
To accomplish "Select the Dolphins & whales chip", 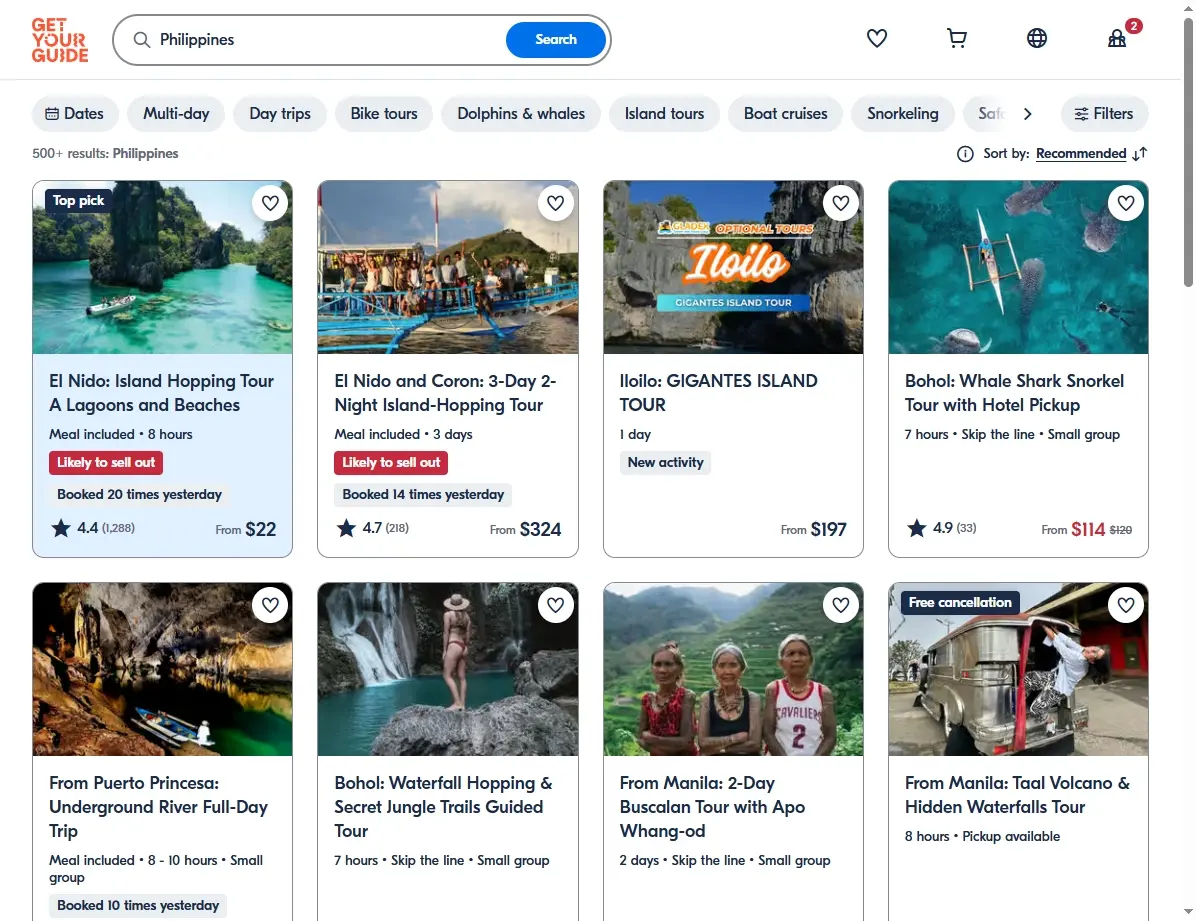I will [521, 114].
